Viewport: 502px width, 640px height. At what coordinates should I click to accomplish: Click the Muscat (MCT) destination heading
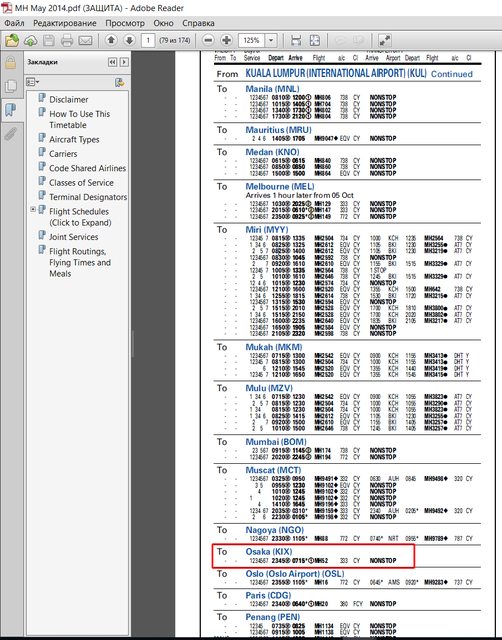[x=273, y=470]
